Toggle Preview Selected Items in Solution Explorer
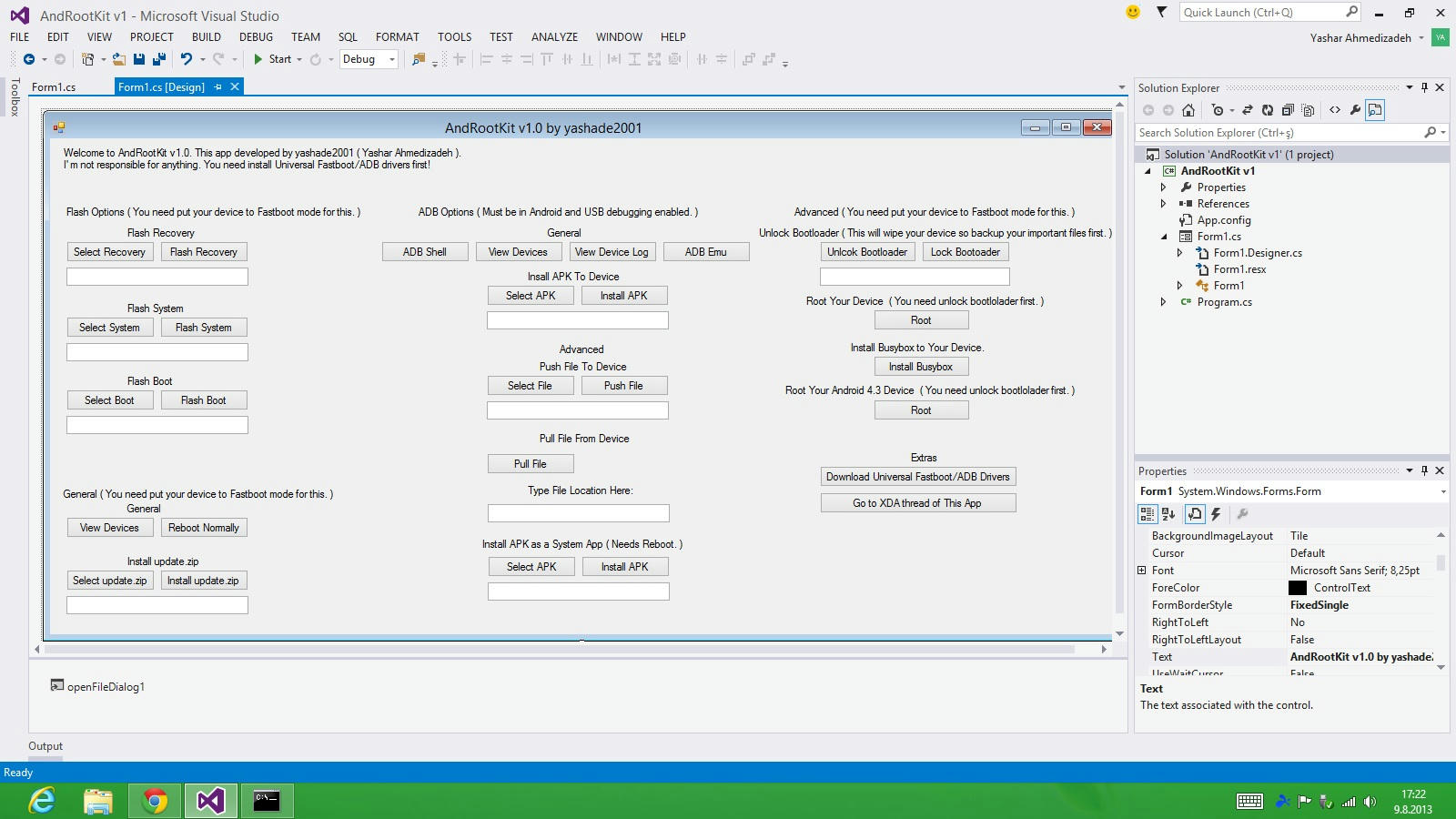Viewport: 1456px width, 819px height. (1375, 110)
